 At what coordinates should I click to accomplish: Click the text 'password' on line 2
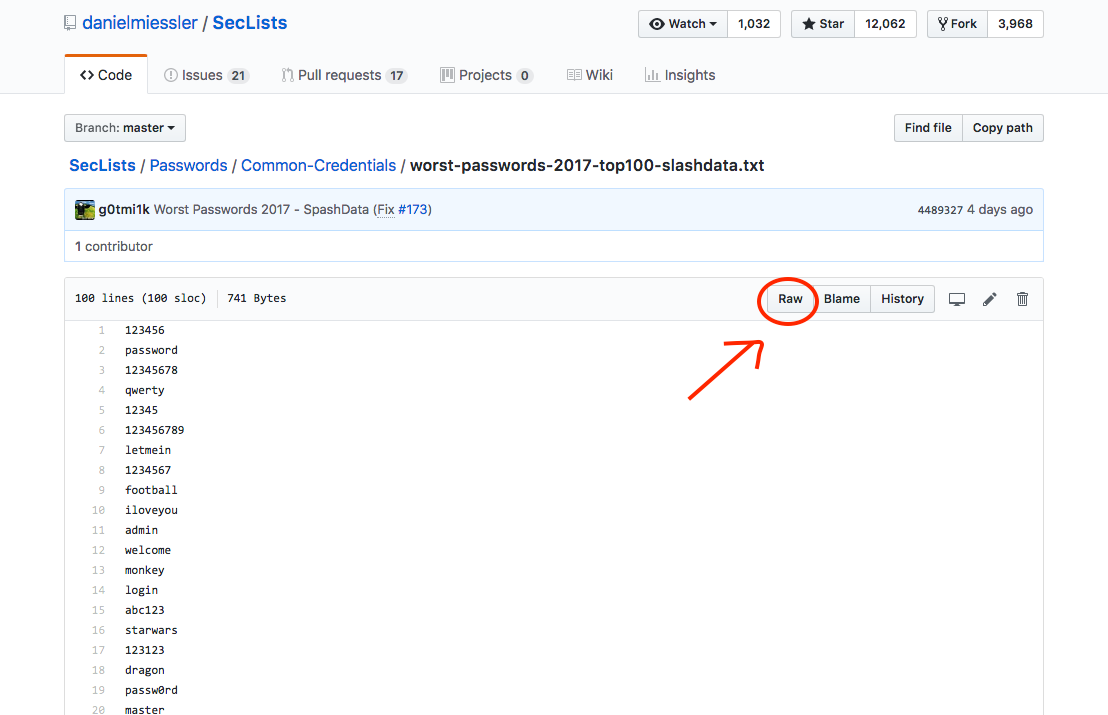point(151,350)
